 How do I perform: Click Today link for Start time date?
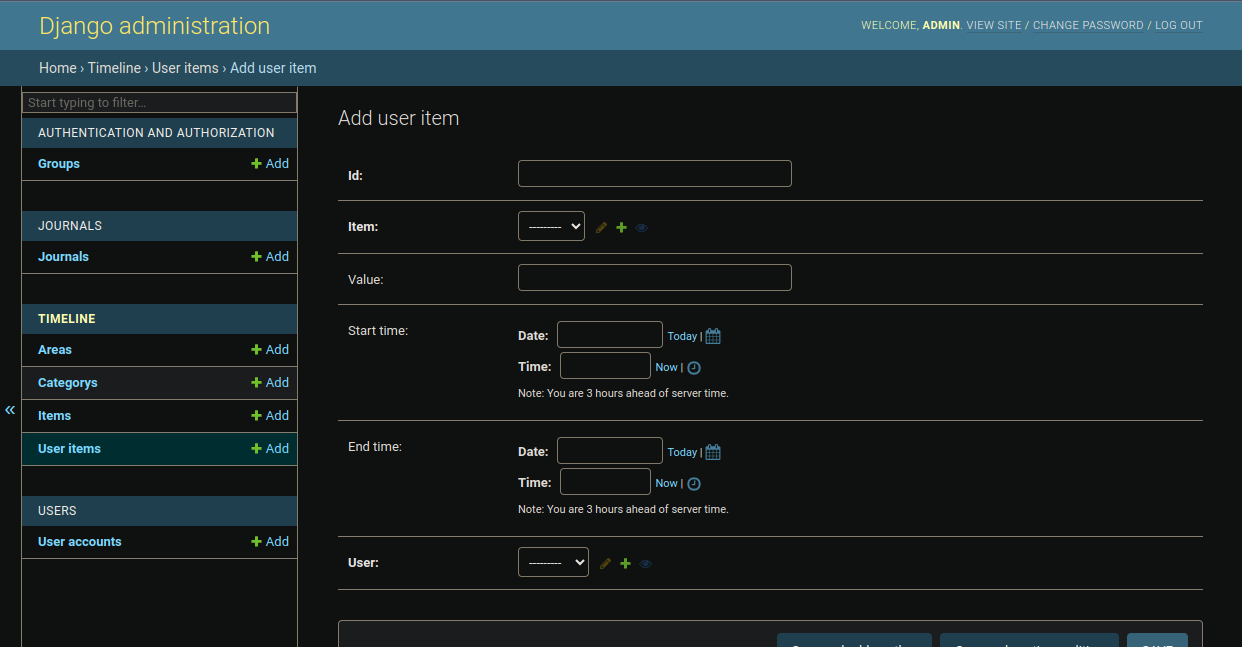682,337
